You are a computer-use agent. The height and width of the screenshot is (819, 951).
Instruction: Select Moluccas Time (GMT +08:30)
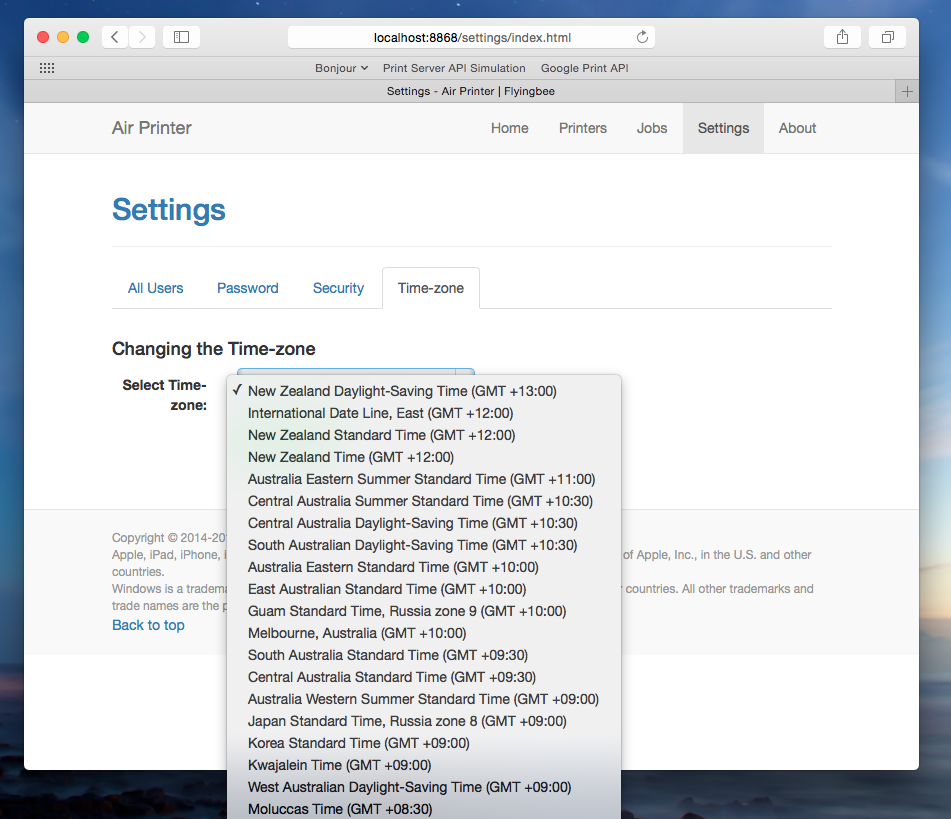pos(424,809)
